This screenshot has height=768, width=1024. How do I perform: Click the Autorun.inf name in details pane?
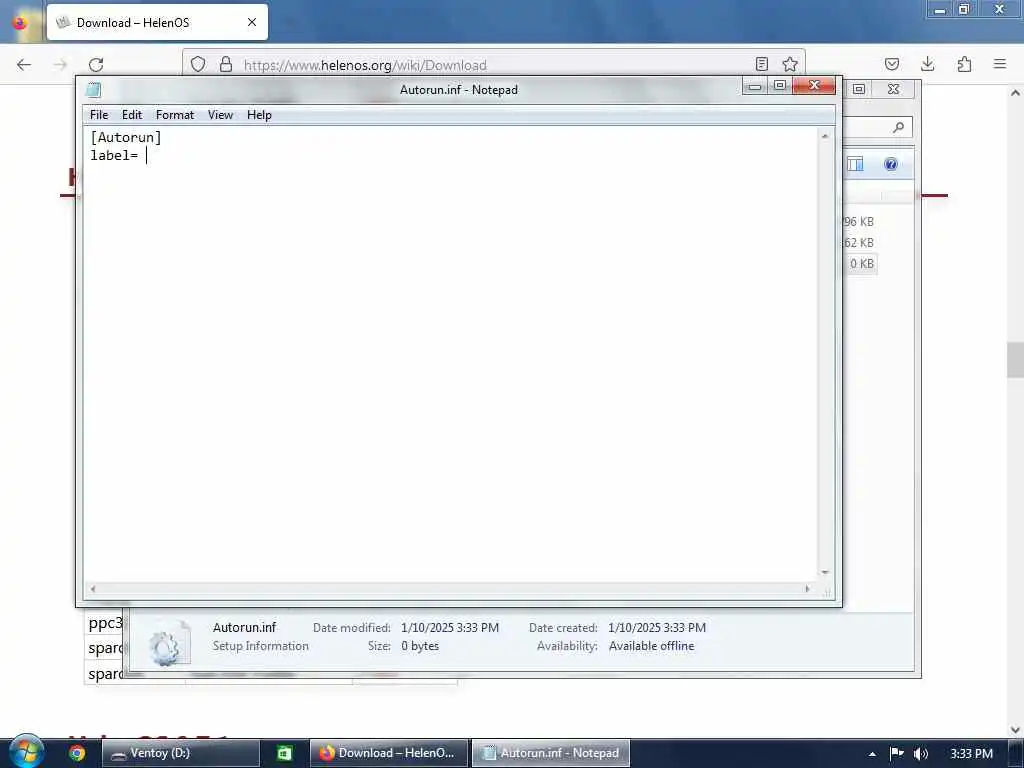(x=244, y=628)
